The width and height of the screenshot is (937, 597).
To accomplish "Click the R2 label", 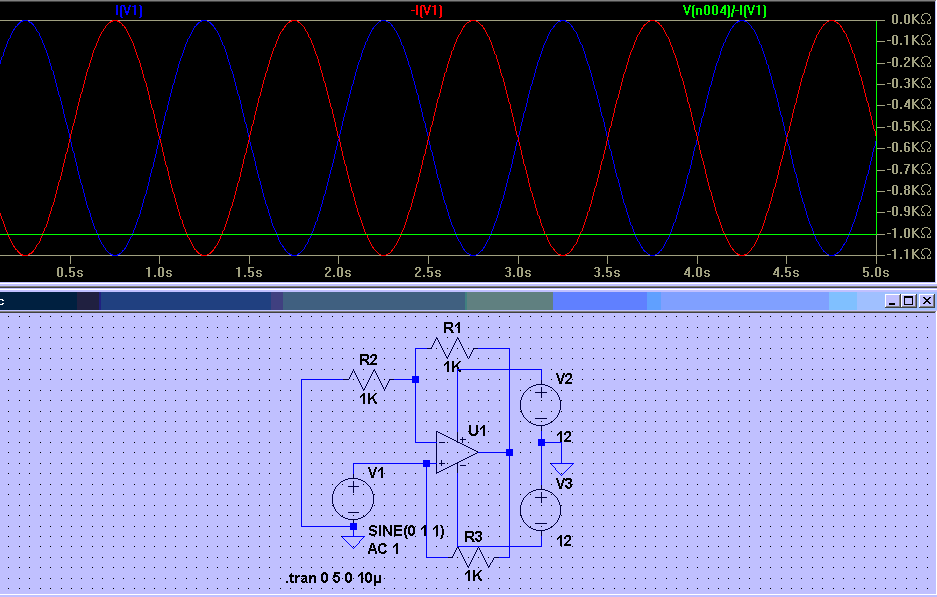I will coord(368,360).
